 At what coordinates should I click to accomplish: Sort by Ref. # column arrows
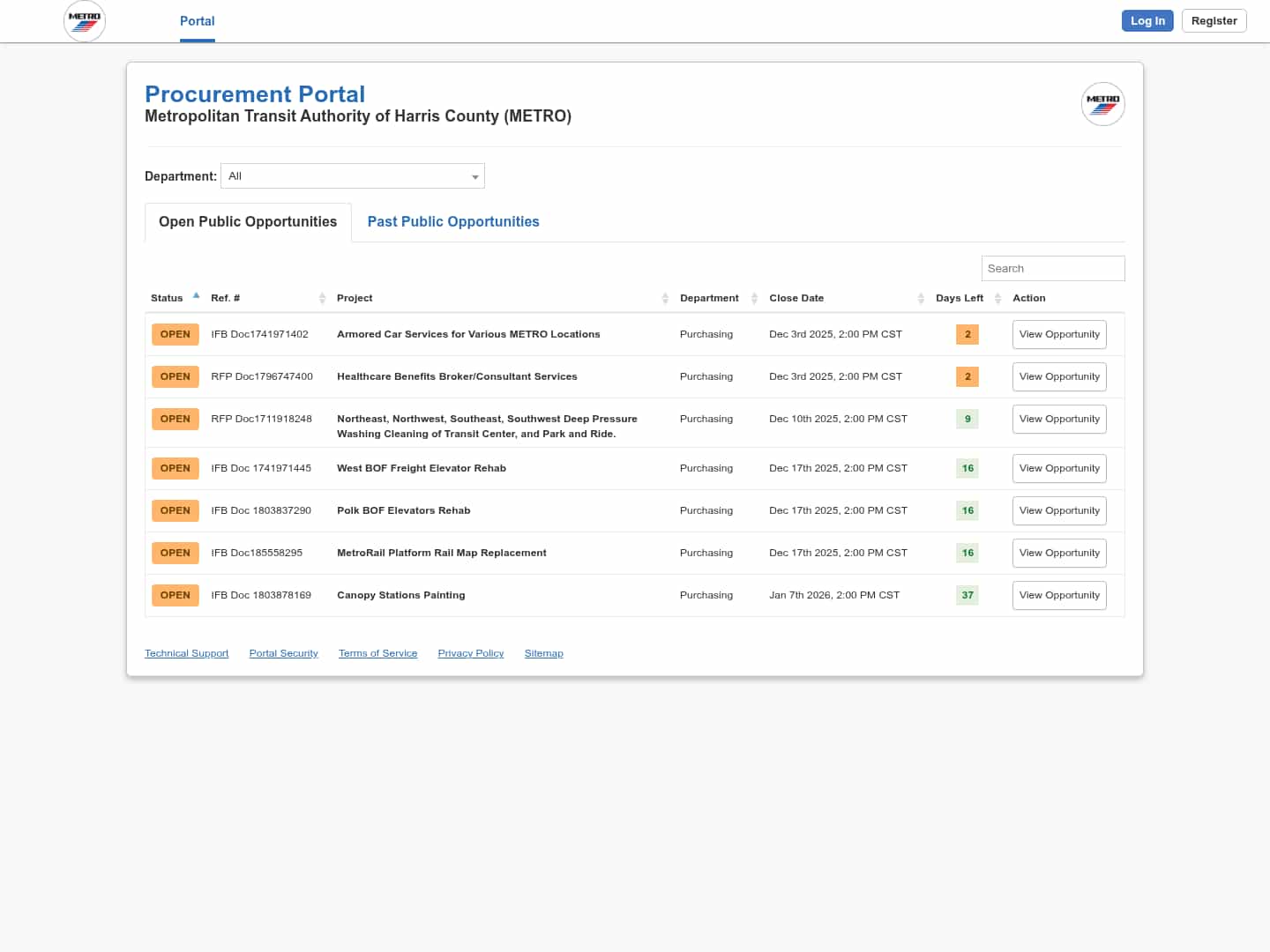(322, 298)
